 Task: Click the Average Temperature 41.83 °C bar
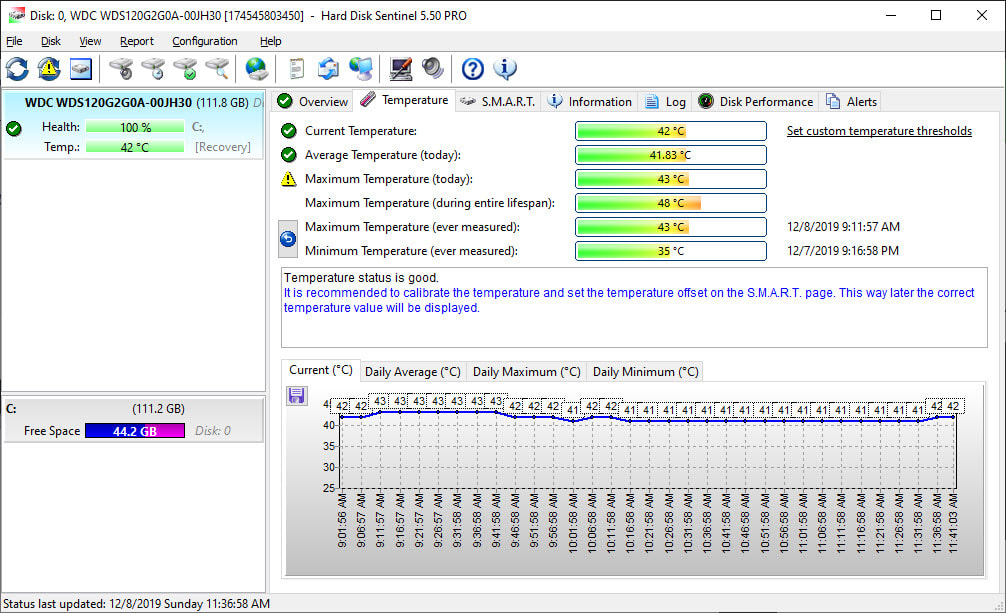coord(670,155)
